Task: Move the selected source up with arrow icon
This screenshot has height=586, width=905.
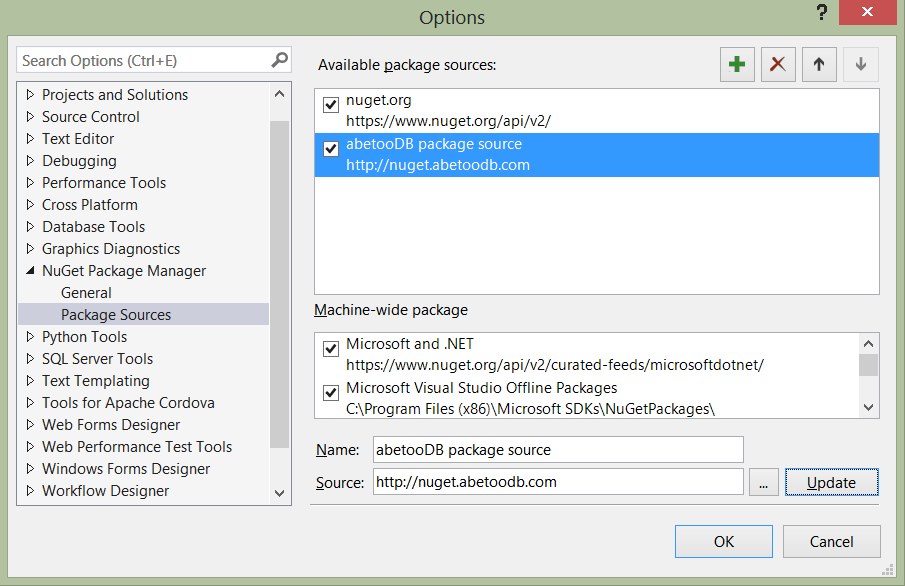Action: pos(819,65)
